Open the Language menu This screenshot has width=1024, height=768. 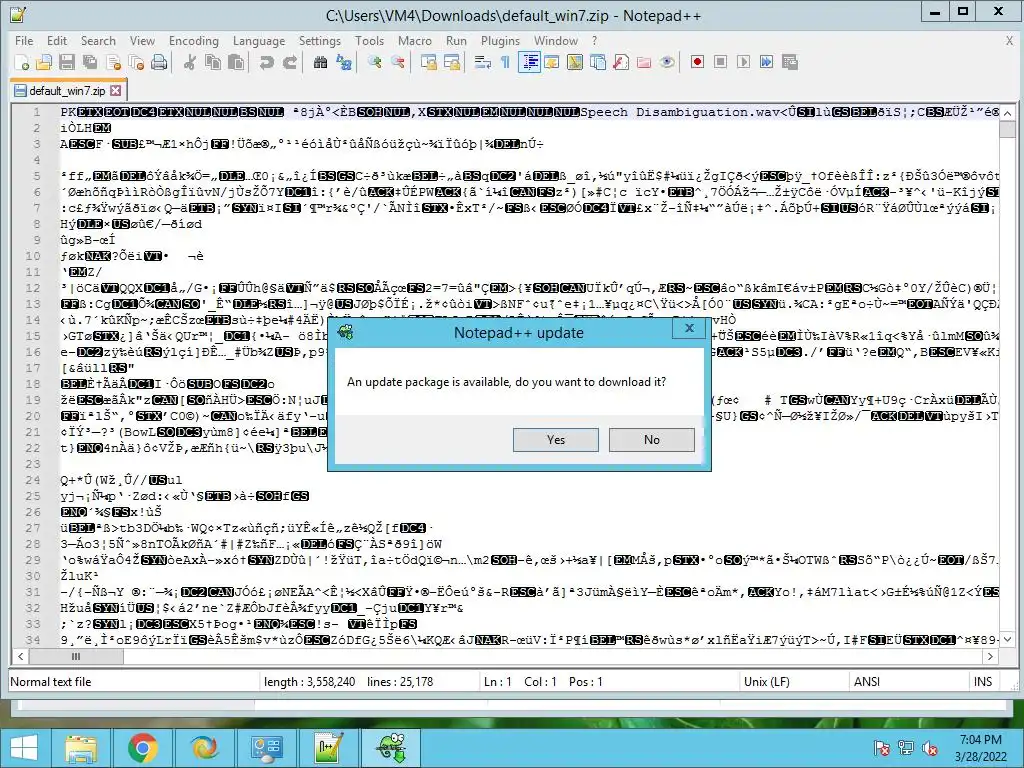coord(259,40)
